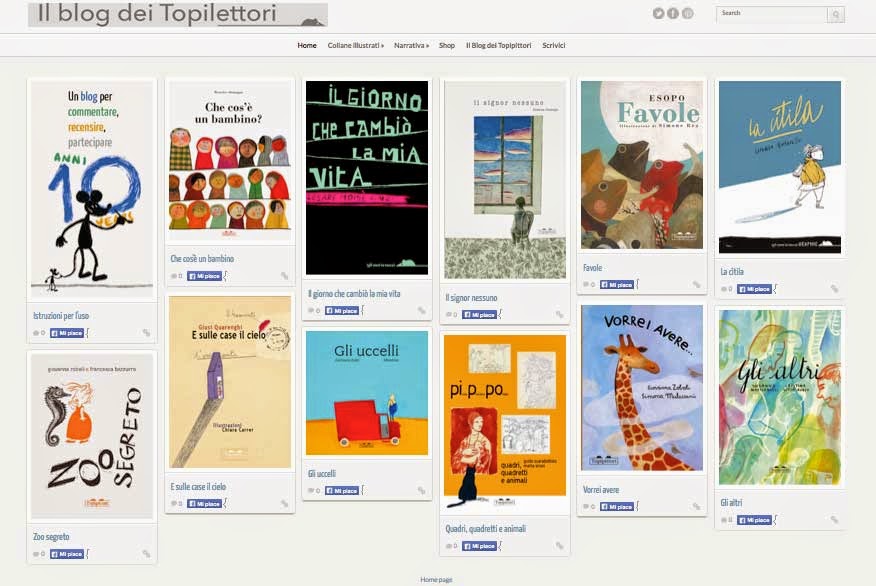Like Vorrei avere with Mi piace button
Screen dimensions: 876x586
click(617, 507)
